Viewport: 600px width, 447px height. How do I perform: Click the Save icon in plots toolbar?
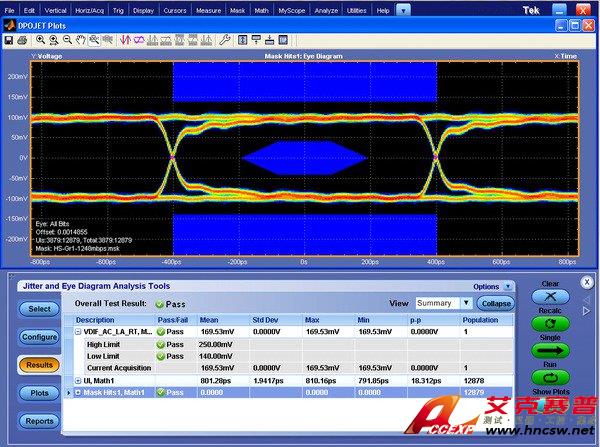tap(8, 40)
